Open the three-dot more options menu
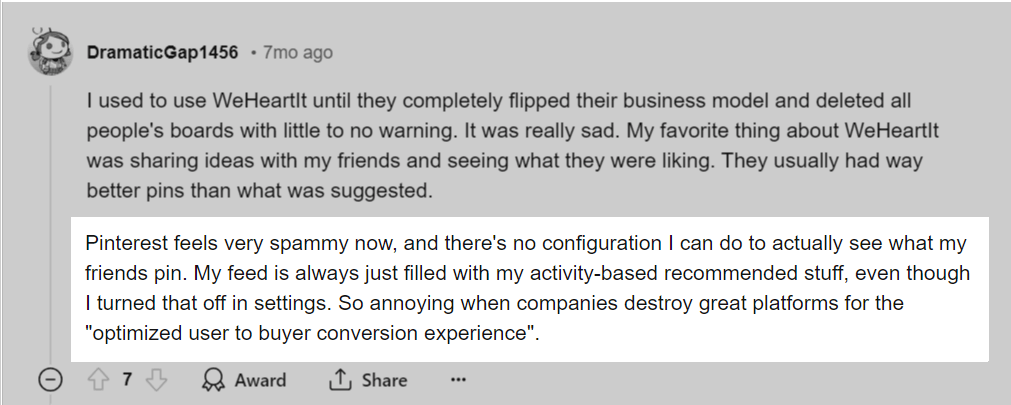1011x405 pixels. pyautogui.click(x=458, y=380)
